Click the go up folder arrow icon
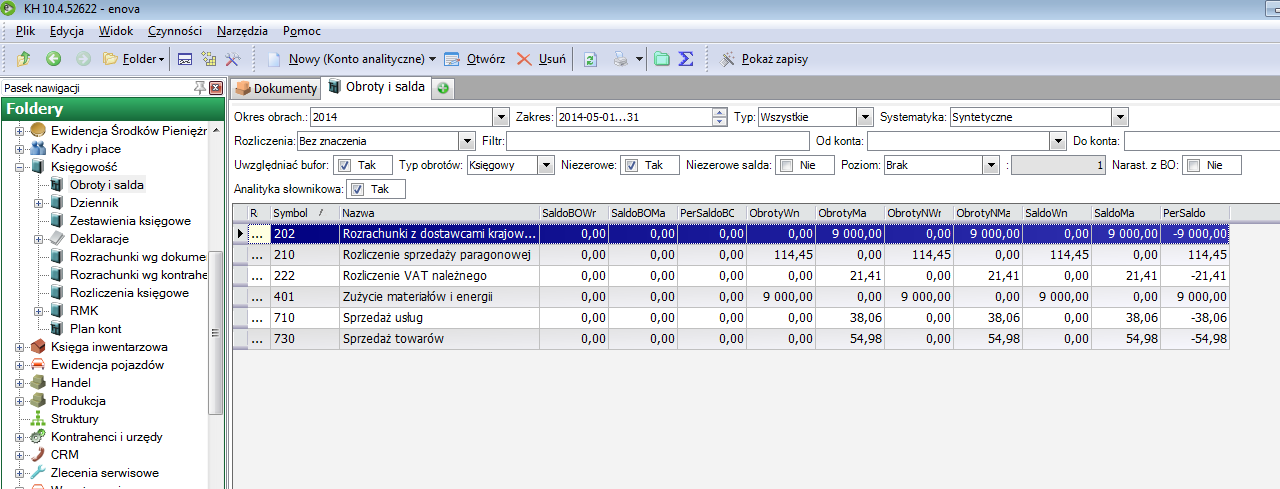This screenshot has height=489, width=1280. click(x=23, y=59)
